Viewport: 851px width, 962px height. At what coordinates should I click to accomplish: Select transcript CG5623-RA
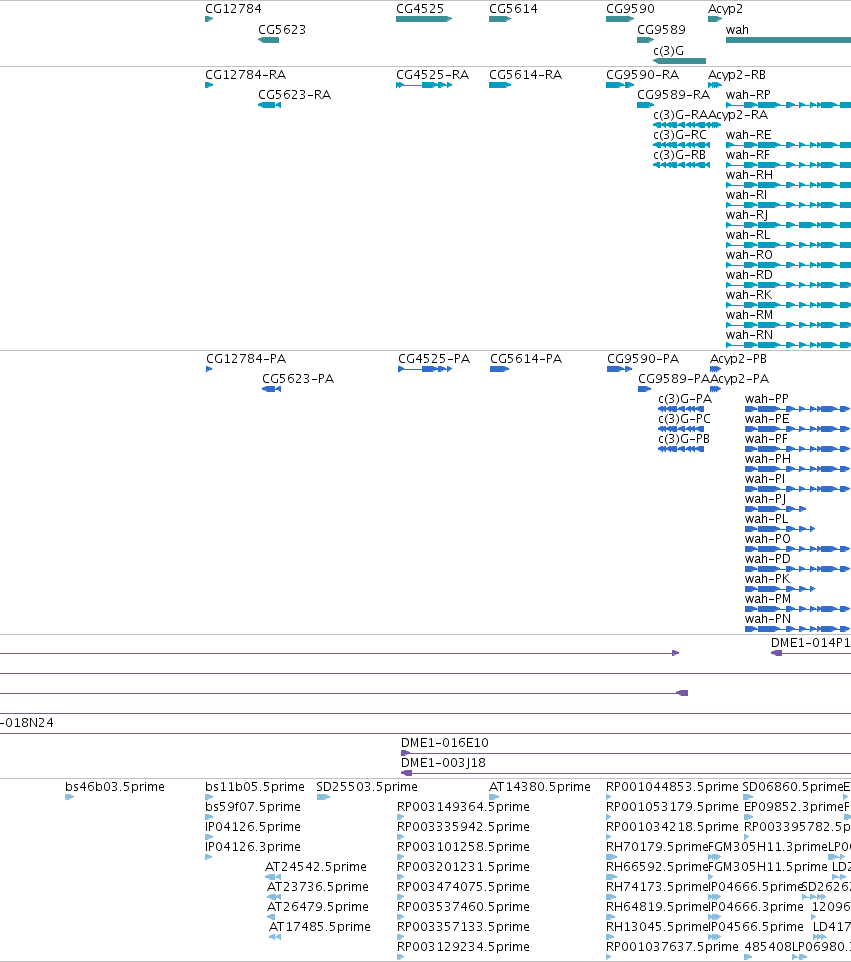(295, 94)
